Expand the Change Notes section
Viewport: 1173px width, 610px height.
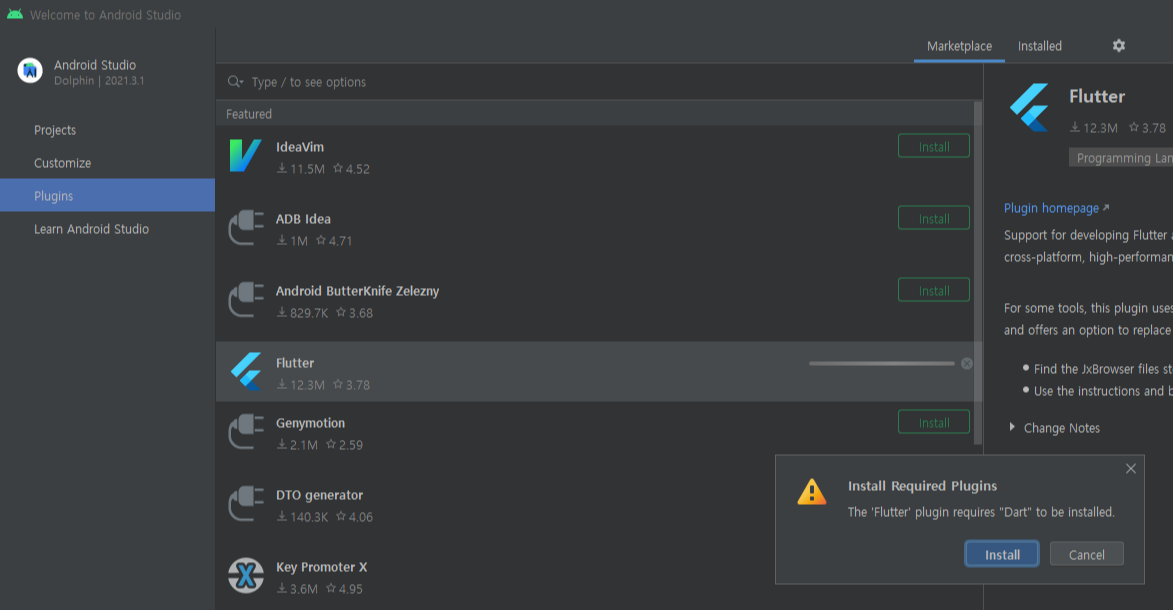click(1011, 427)
